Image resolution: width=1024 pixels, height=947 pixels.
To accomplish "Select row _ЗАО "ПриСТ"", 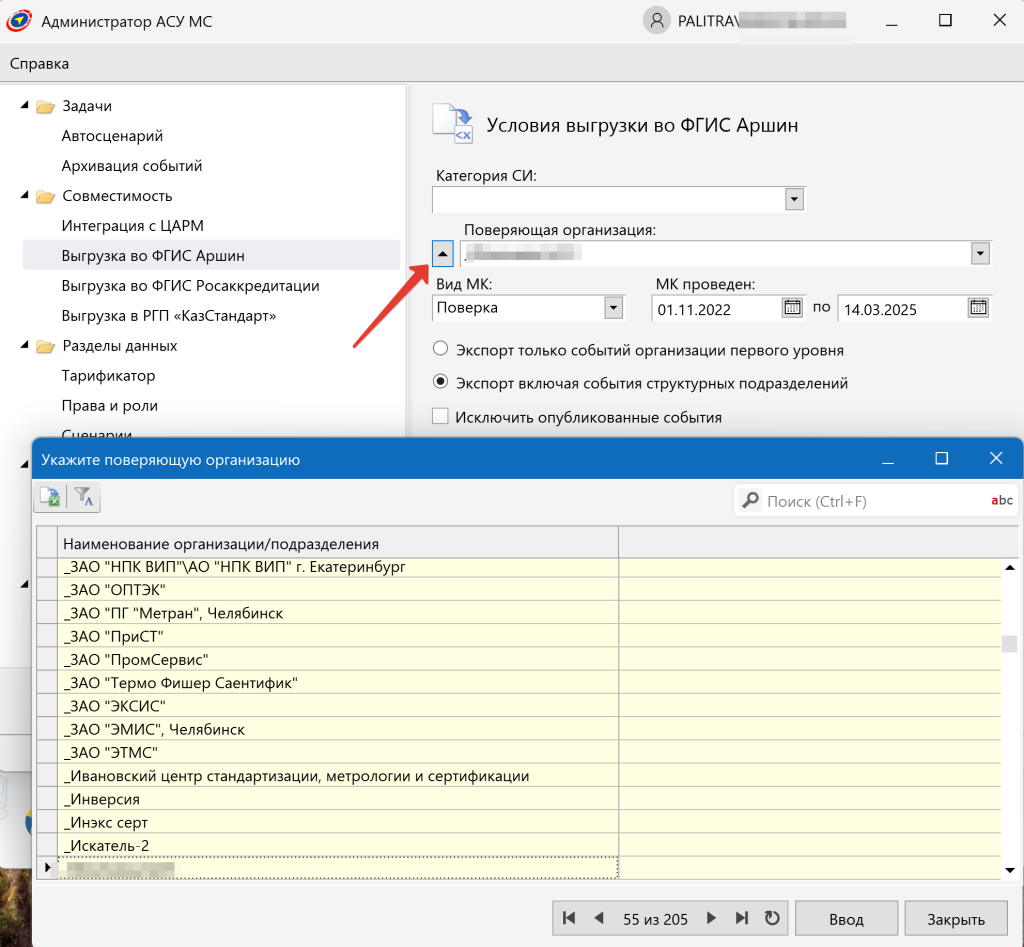I will click(x=338, y=636).
